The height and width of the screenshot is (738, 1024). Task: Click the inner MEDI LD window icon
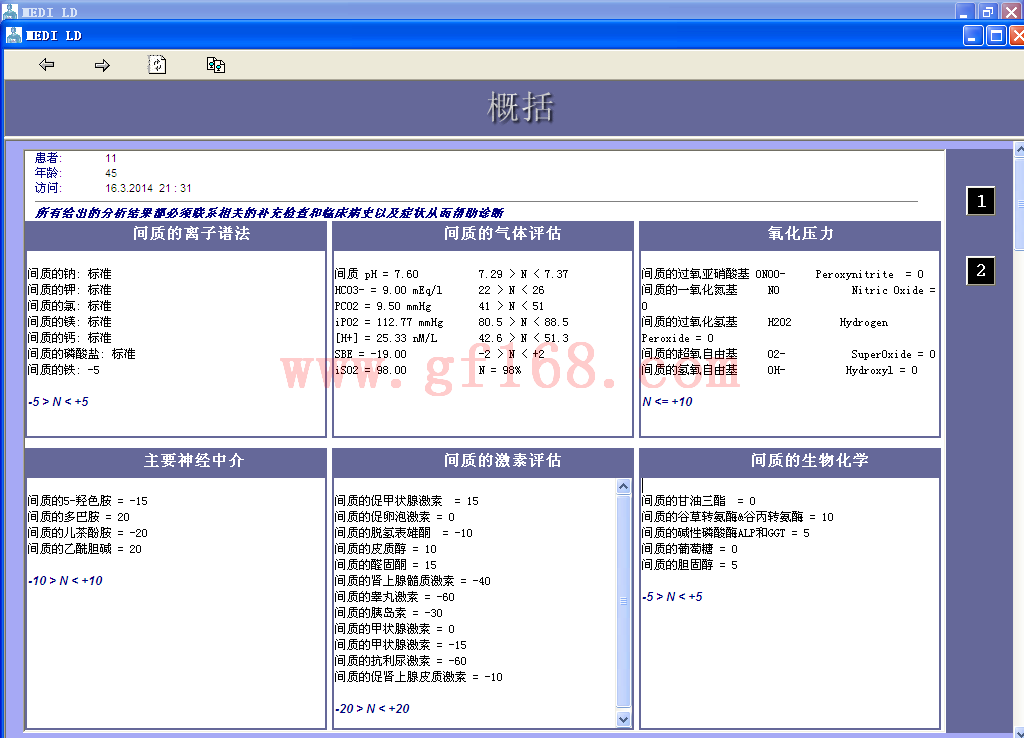tap(13, 35)
